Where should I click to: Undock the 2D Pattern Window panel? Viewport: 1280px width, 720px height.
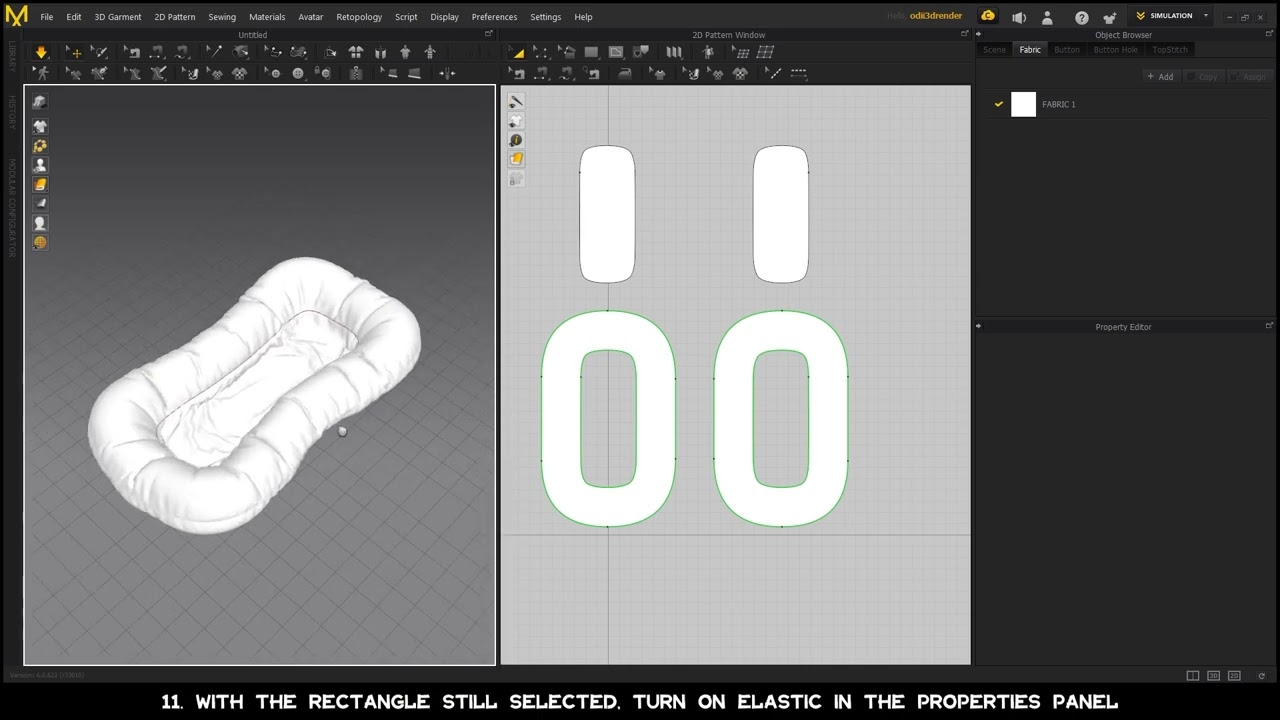pyautogui.click(x=967, y=34)
